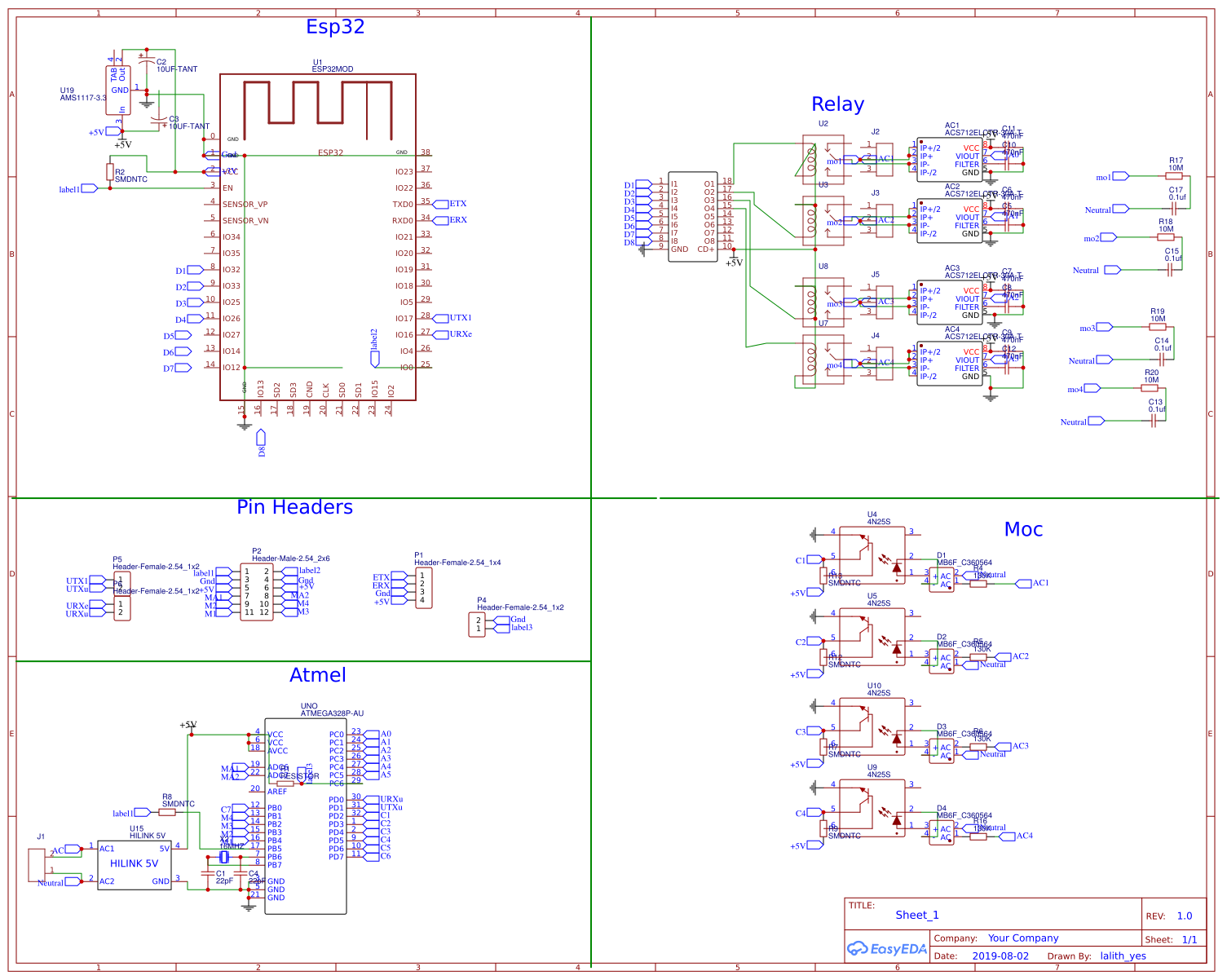Click the Your Company field
The width and height of the screenshot is (1227, 980).
pos(1024,938)
